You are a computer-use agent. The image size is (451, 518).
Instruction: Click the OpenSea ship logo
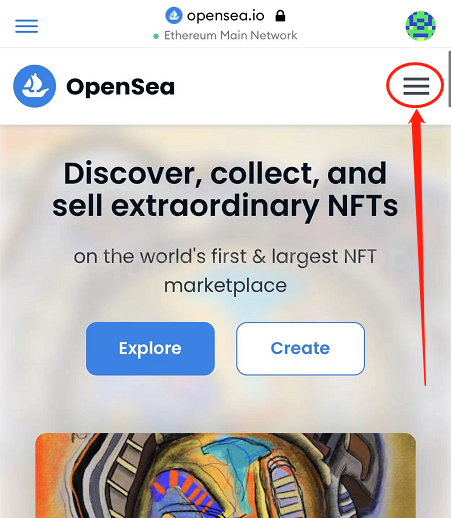coord(34,86)
